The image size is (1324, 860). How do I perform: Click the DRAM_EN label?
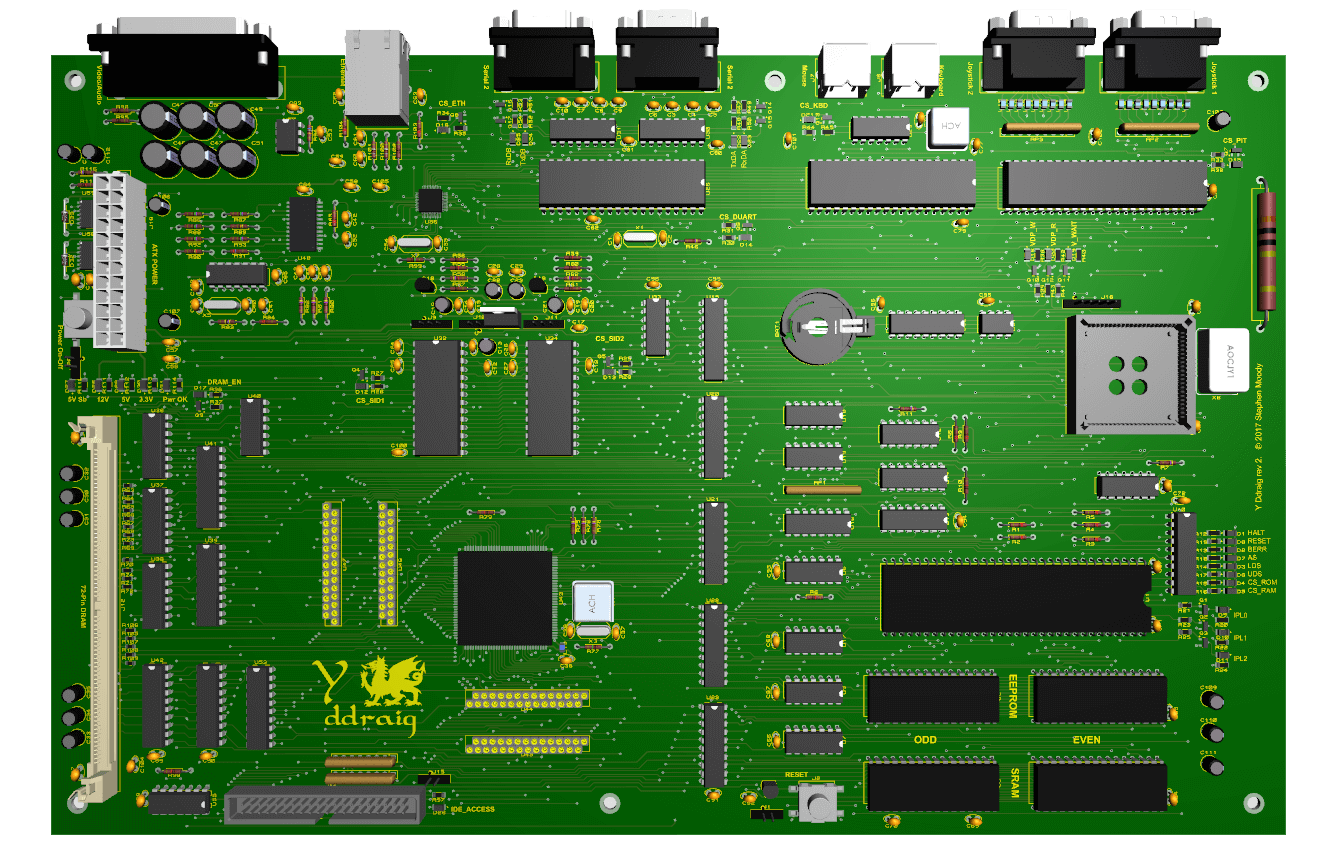coord(224,382)
